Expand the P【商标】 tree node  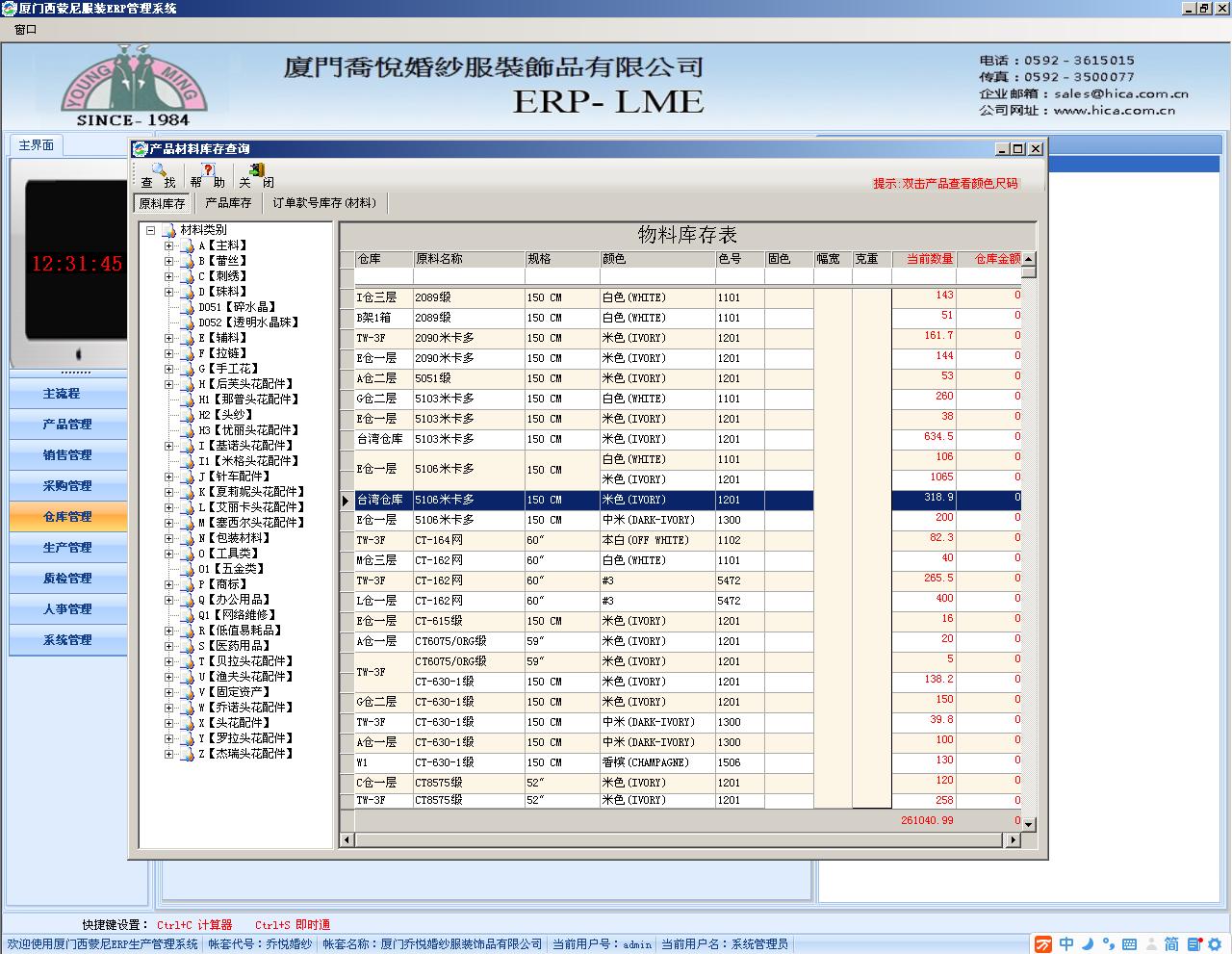(168, 584)
